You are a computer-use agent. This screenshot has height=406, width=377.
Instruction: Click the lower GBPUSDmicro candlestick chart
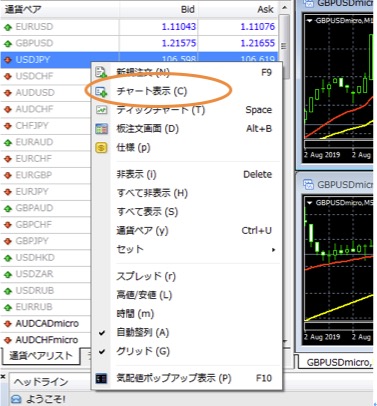click(339, 271)
